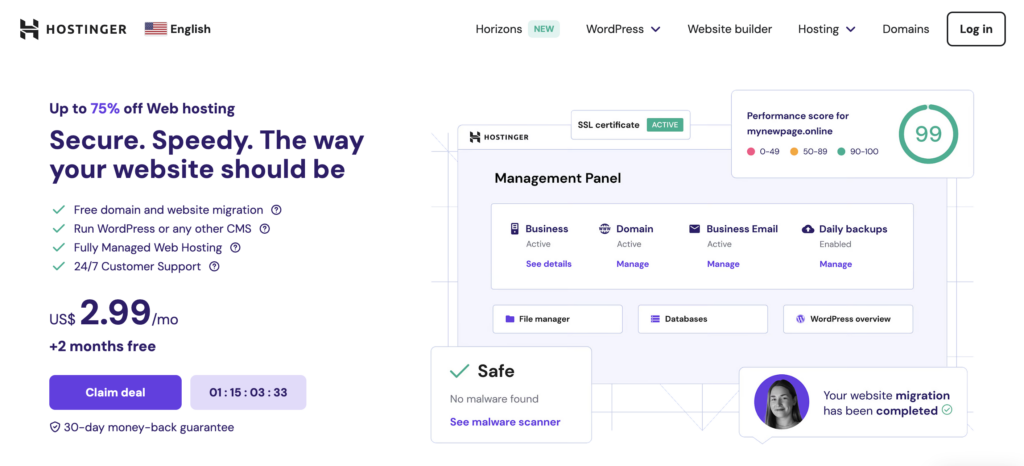Open help icon next to Free domain and website migration

[x=276, y=210]
